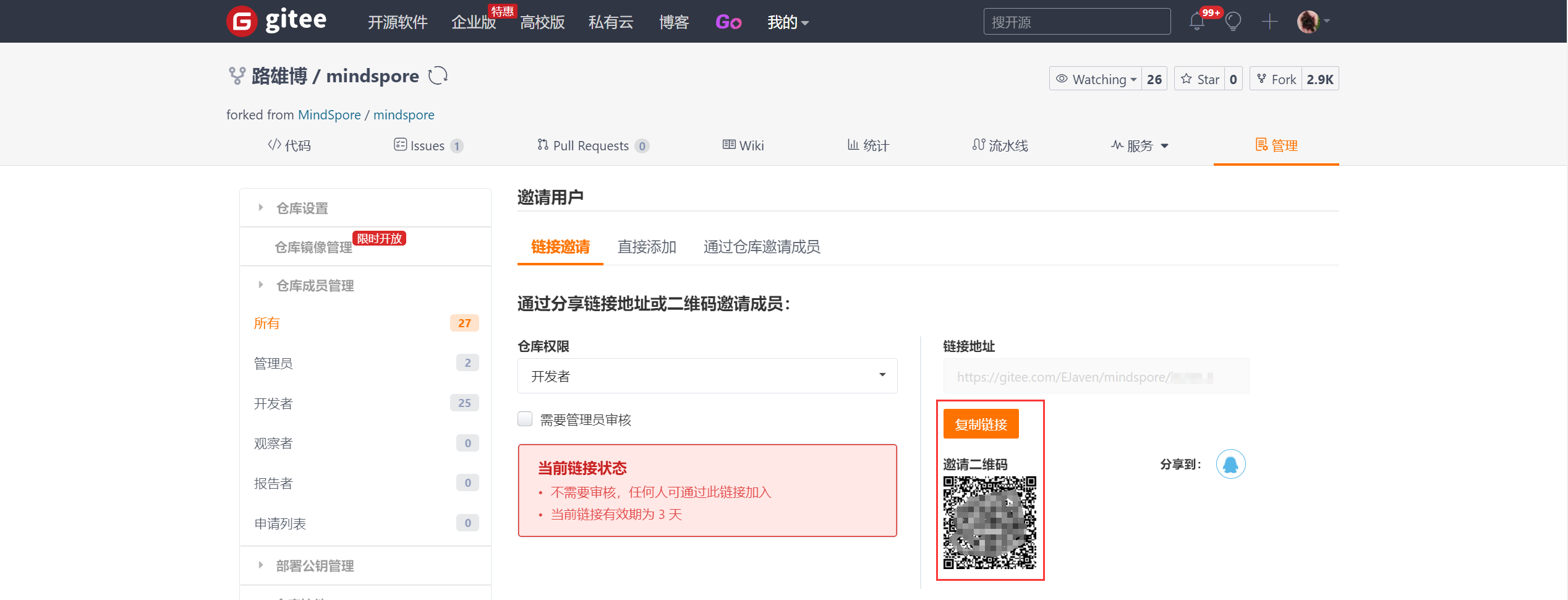The image size is (1568, 600).
Task: Open 仓库镜像管理 in the sidebar
Action: [365, 247]
